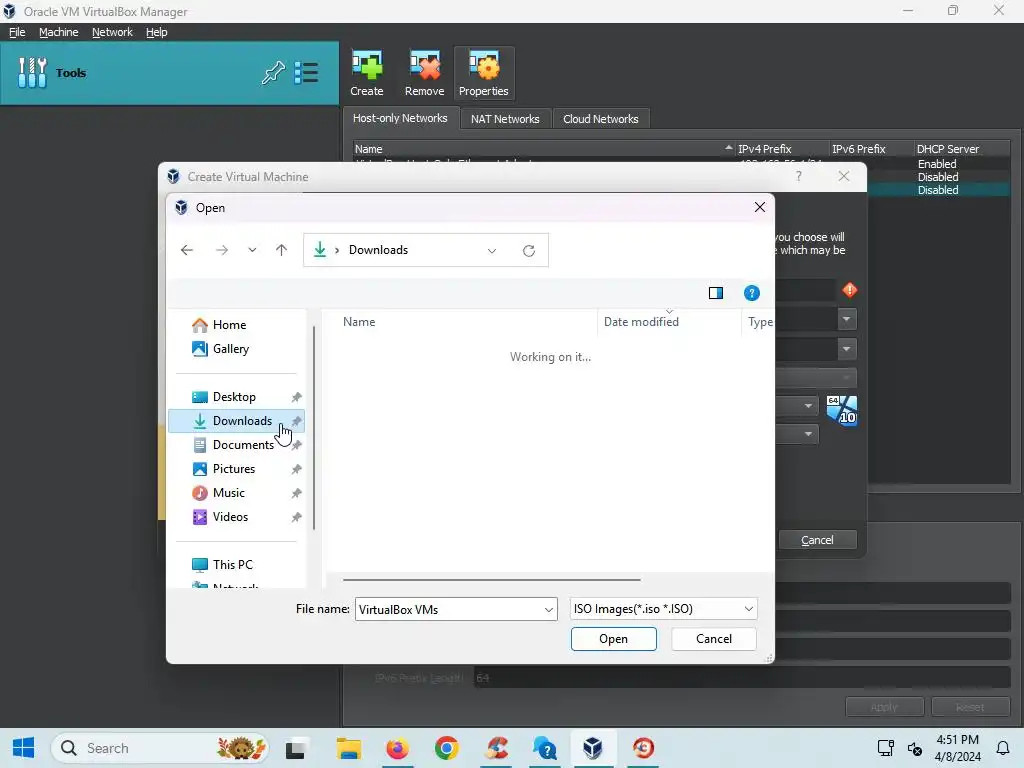Go forward in the Open dialog
The width and height of the screenshot is (1024, 768).
pyautogui.click(x=222, y=250)
